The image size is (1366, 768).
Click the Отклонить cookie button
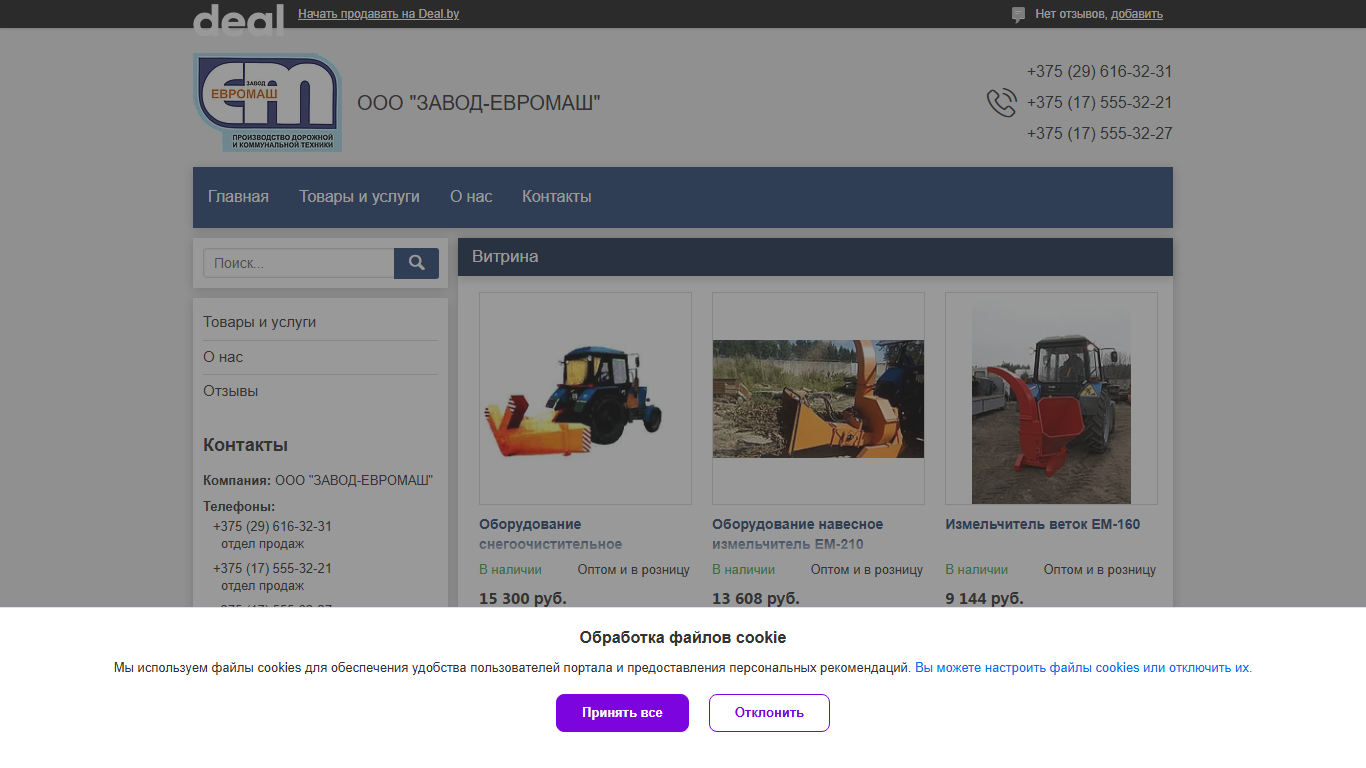point(769,713)
